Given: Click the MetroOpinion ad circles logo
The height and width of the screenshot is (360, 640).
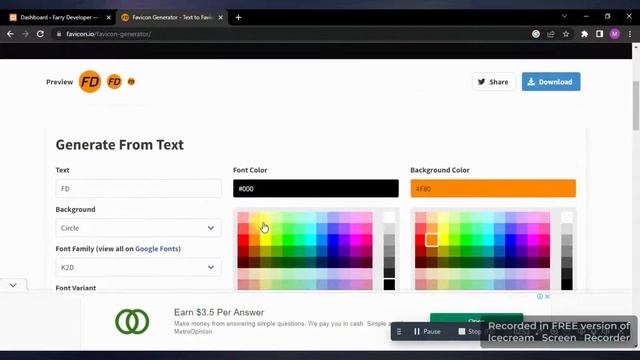Looking at the screenshot, I should (132, 322).
